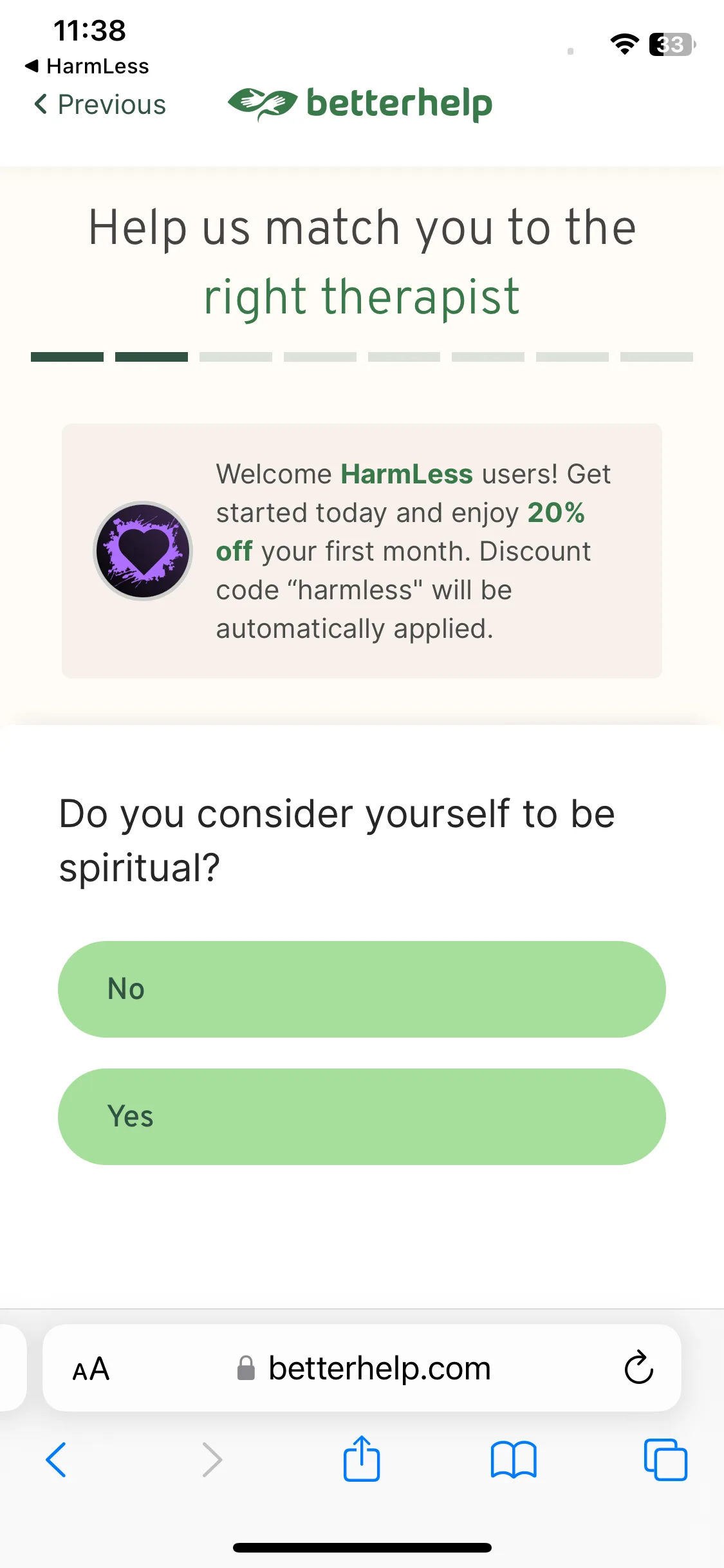Image resolution: width=724 pixels, height=1568 pixels.
Task: Reload the betterhelp.com page
Action: [638, 1367]
